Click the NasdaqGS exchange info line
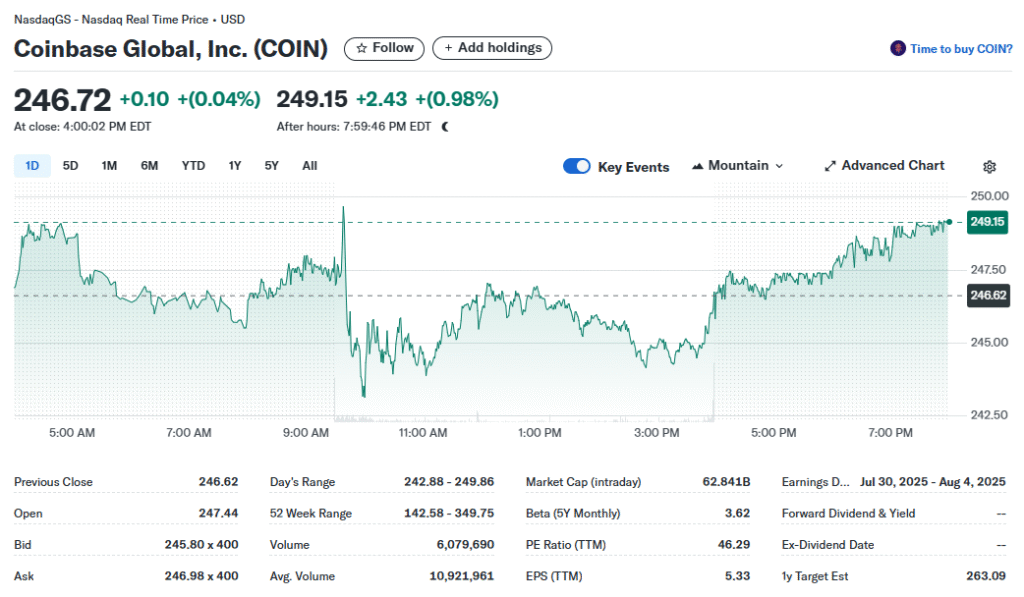Viewport: 1024px width, 597px height. coord(129,20)
